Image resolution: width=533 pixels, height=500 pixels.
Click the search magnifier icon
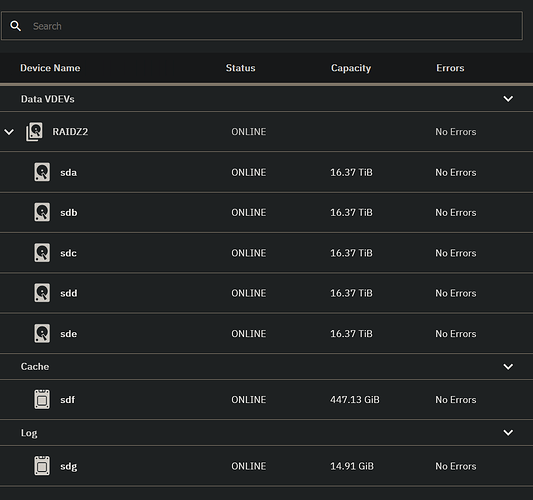pos(15,26)
